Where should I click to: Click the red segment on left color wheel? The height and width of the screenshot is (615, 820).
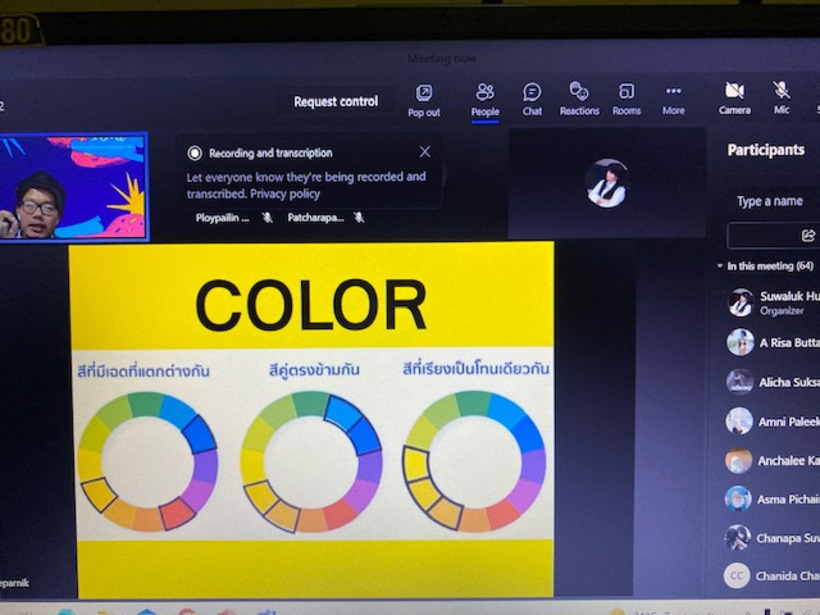pos(177,513)
